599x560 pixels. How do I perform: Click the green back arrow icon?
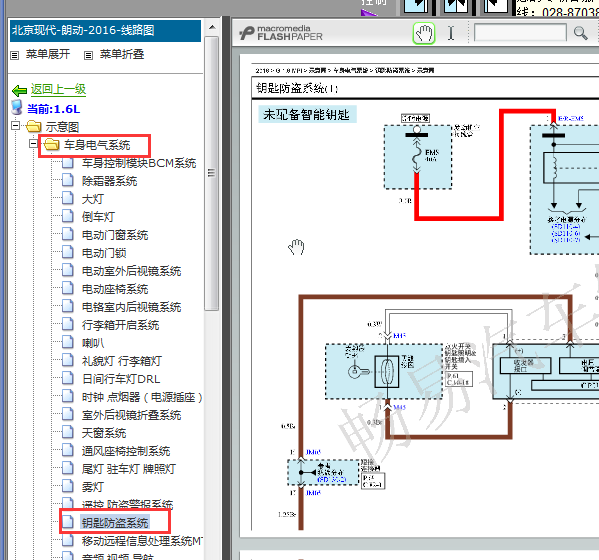click(x=19, y=91)
